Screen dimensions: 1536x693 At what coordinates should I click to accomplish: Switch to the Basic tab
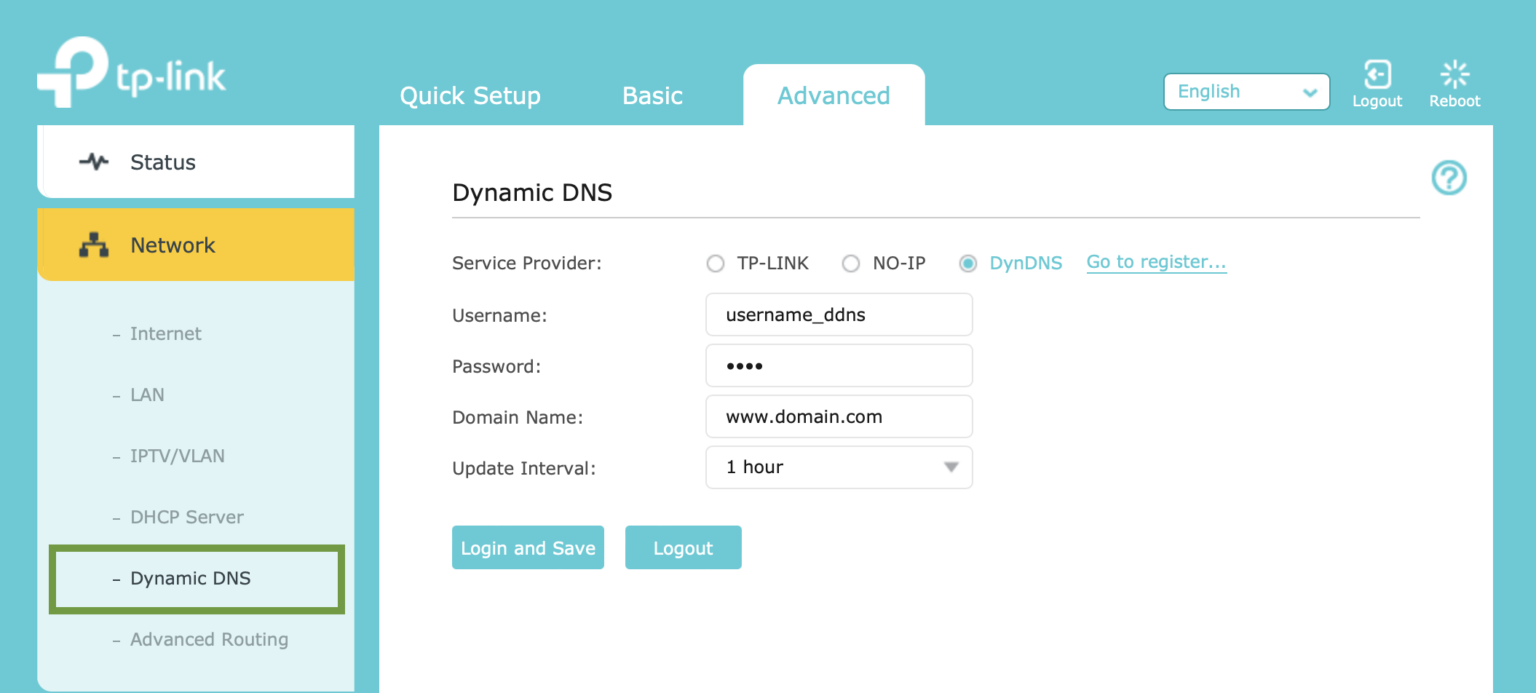(x=652, y=95)
